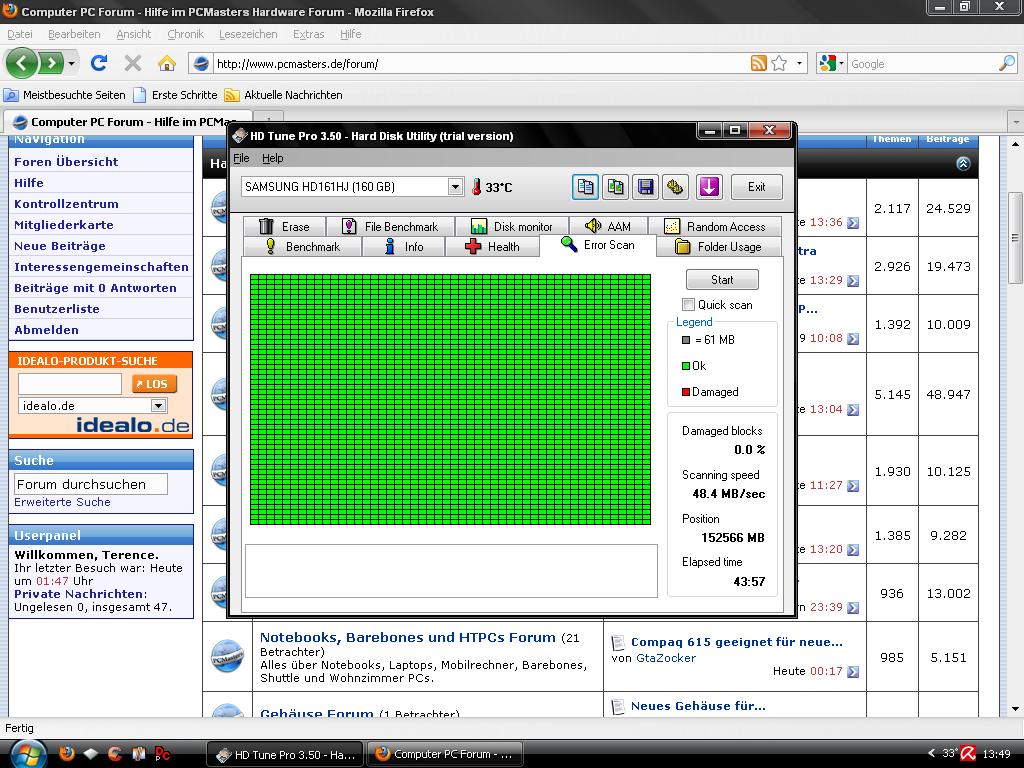Start the error scan

pos(722,280)
